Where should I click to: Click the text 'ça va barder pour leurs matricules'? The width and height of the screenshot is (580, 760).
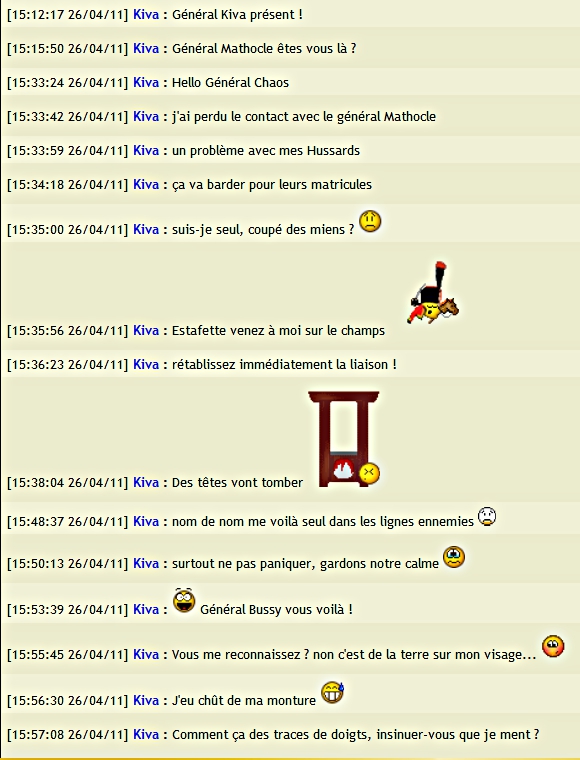272,184
